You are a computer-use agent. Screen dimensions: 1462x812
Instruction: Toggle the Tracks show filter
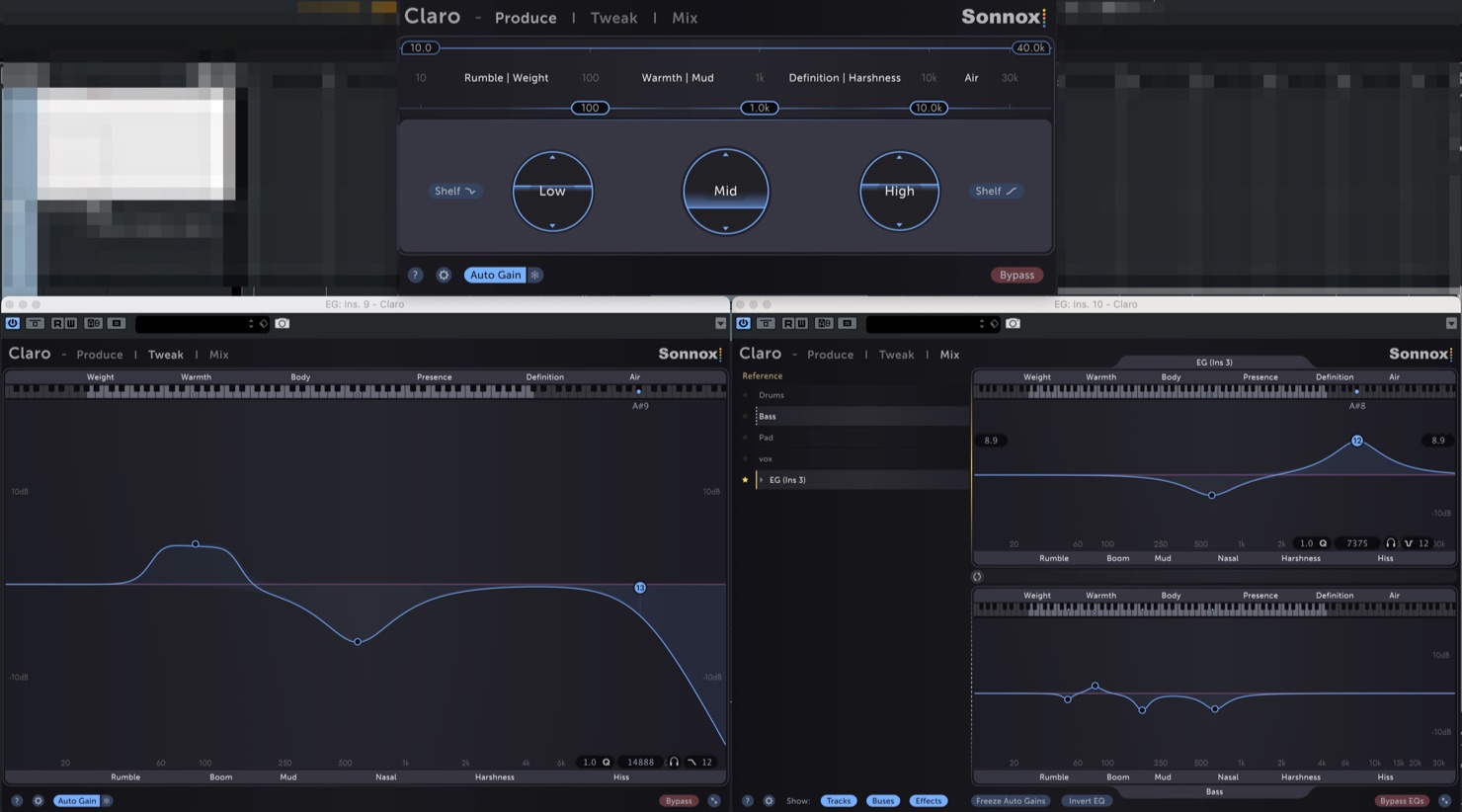839,800
